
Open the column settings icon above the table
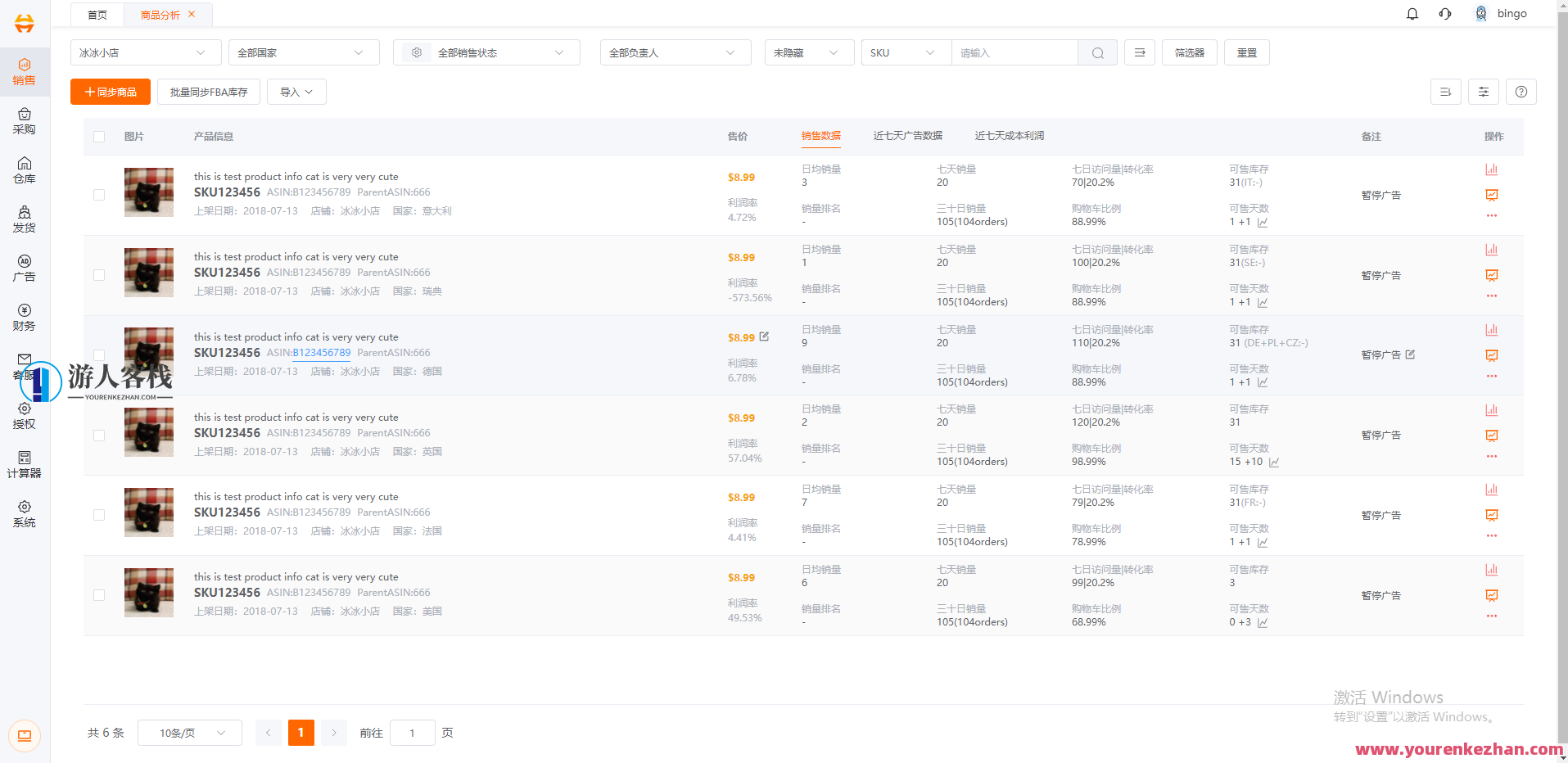1482,91
